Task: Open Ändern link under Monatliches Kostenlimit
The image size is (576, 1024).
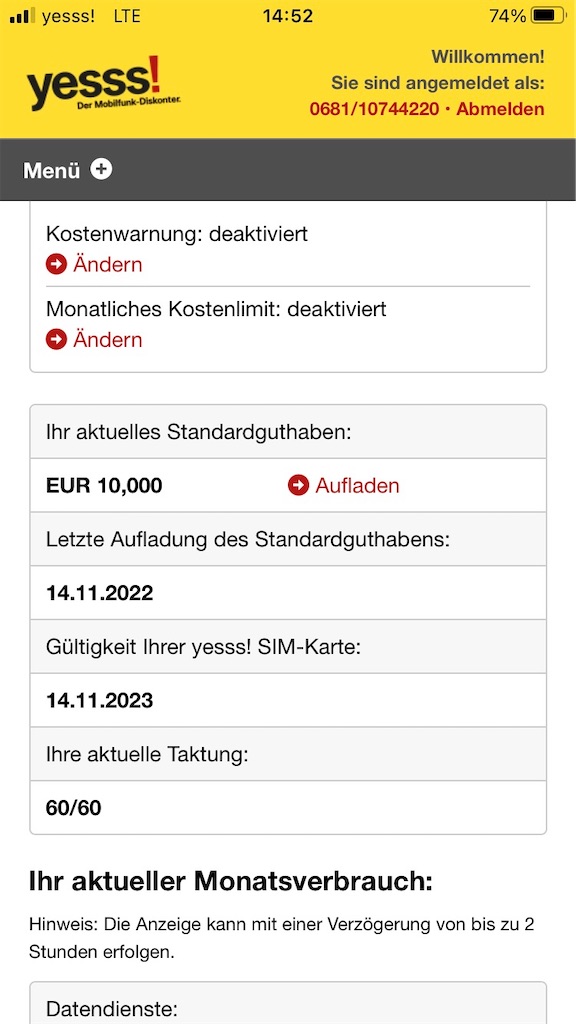Action: (x=108, y=340)
